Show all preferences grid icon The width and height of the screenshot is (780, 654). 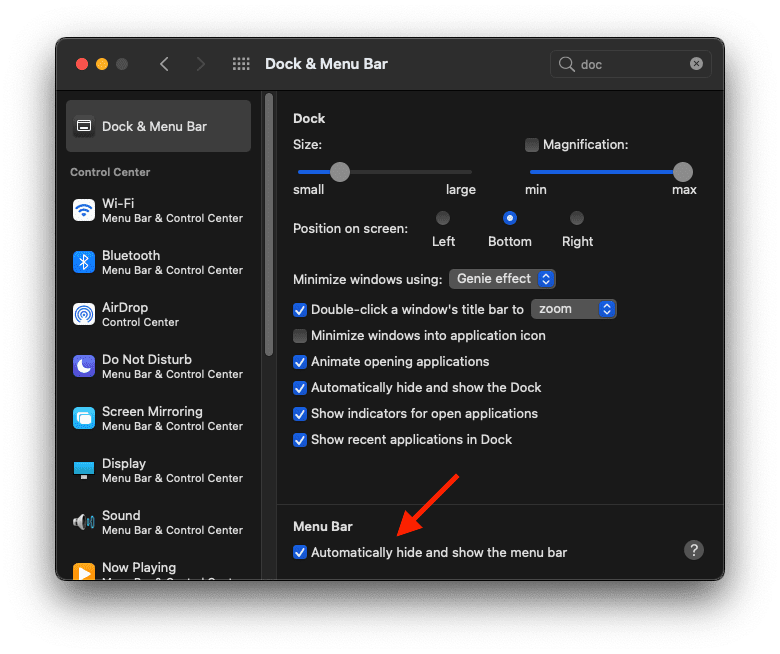[241, 64]
